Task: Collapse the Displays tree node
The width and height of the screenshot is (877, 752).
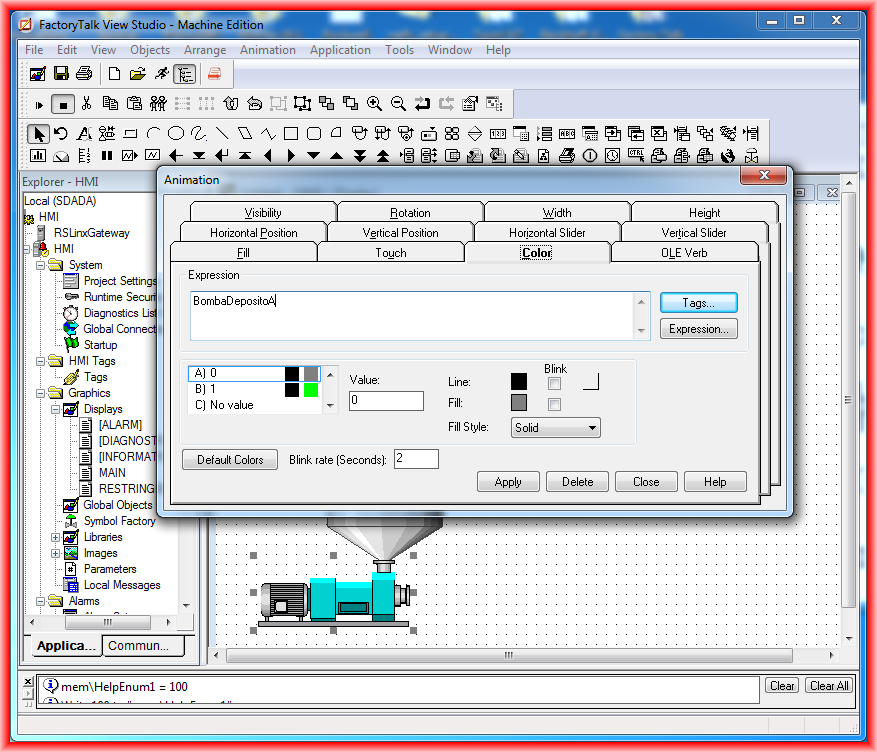Action: 56,409
